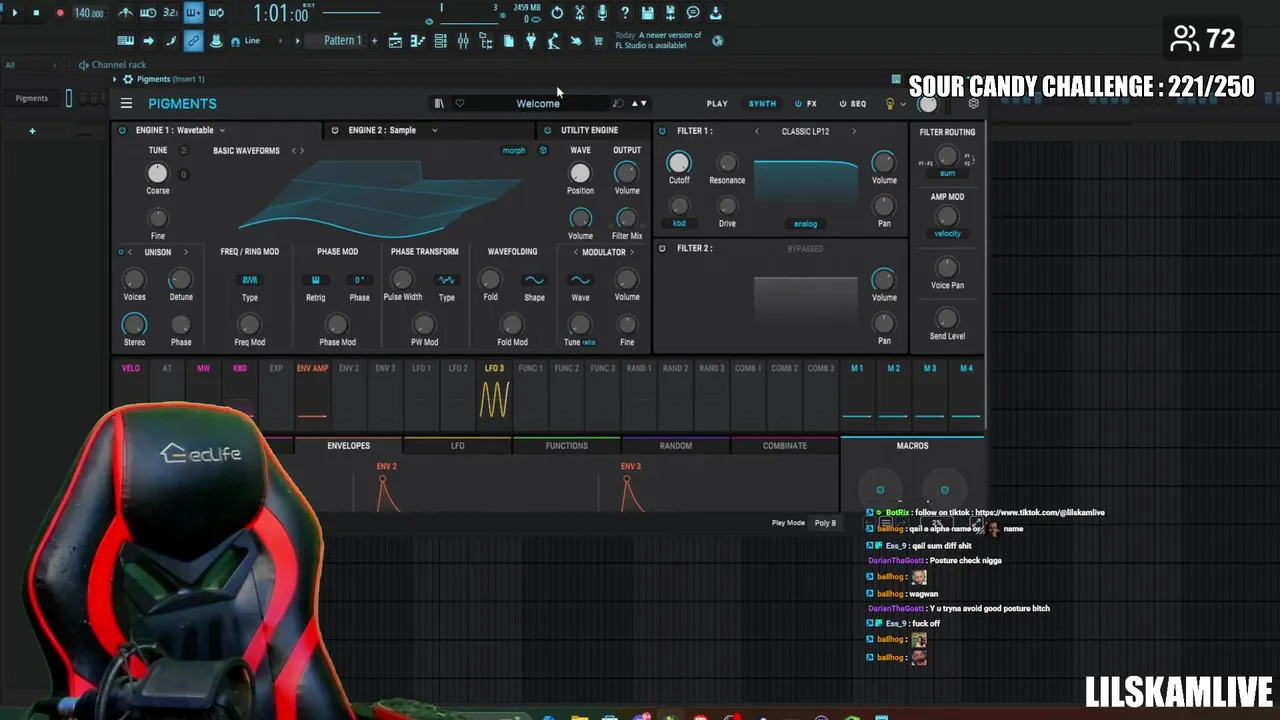Image resolution: width=1280 pixels, height=720 pixels.
Task: Toggle the link snap icon in toolbar
Action: (193, 41)
